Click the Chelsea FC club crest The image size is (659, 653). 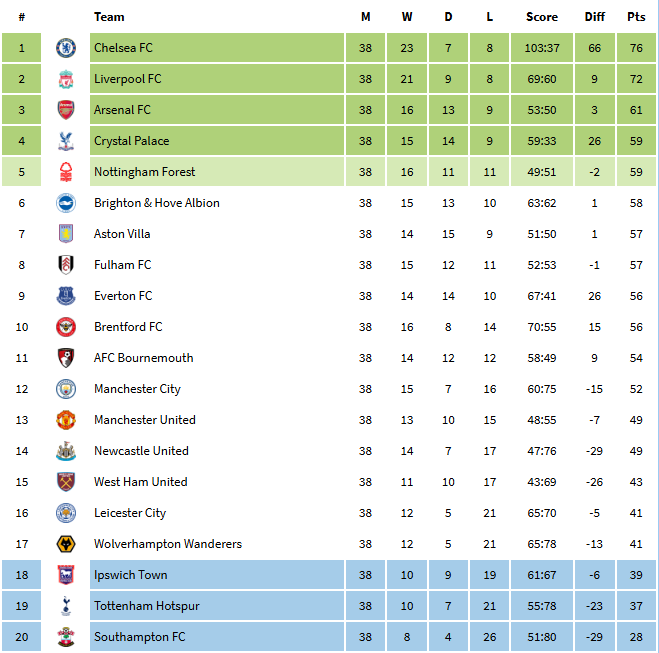tap(66, 48)
